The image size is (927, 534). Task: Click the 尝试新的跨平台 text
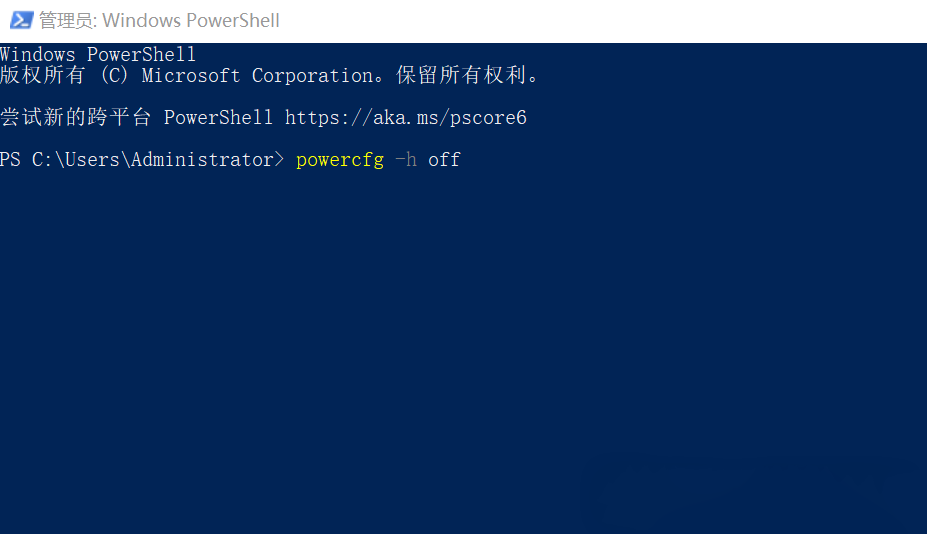coord(76,118)
